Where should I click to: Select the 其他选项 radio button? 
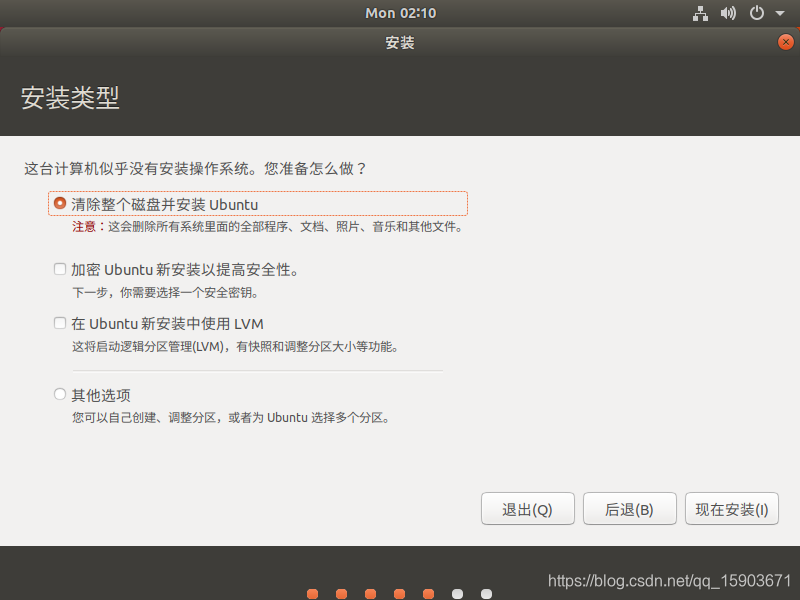pos(60,394)
